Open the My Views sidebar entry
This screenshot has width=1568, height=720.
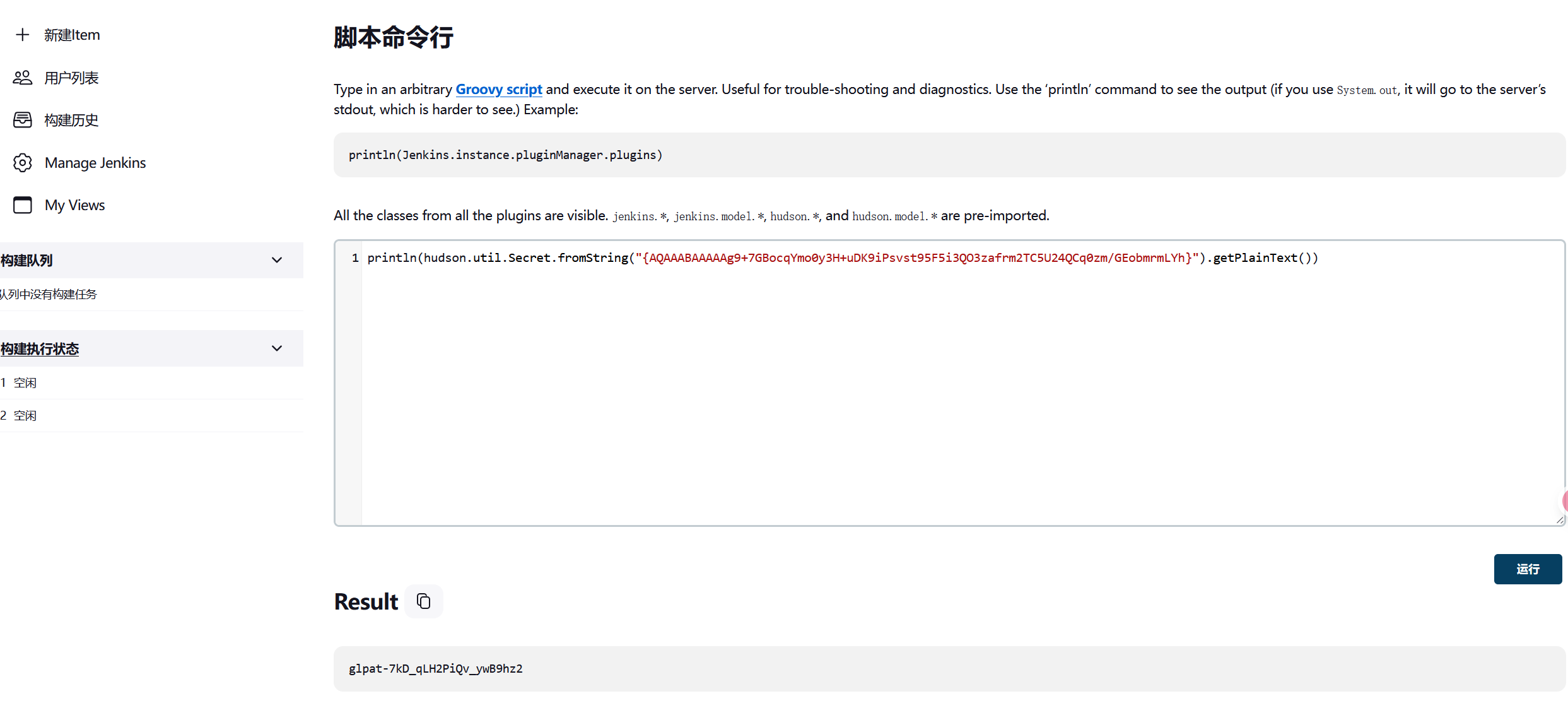[x=74, y=205]
